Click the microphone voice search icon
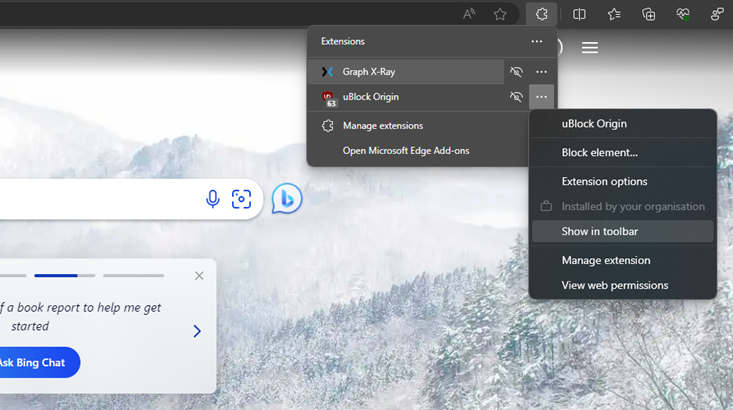 (213, 199)
